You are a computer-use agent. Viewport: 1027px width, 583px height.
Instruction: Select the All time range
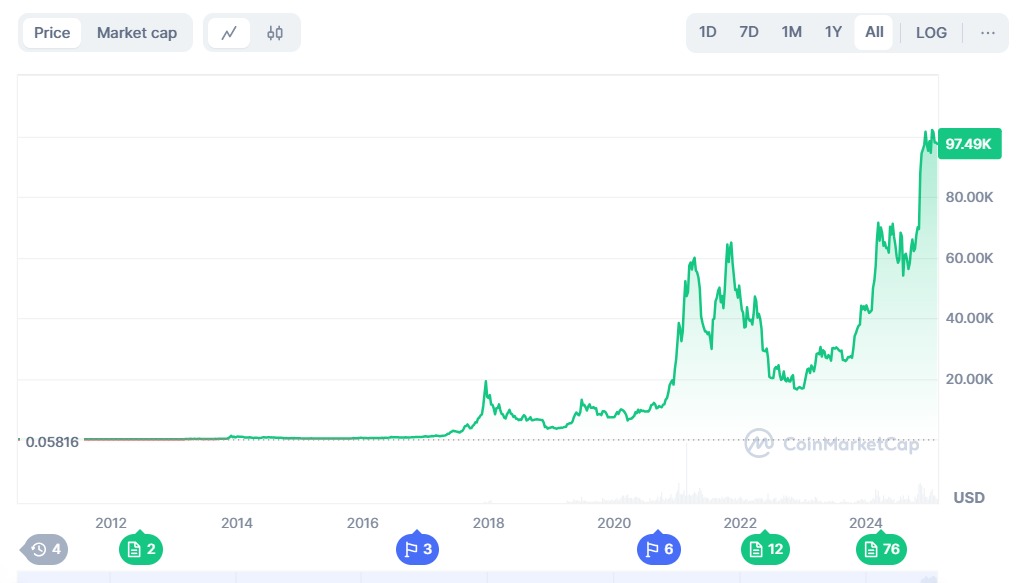point(874,32)
